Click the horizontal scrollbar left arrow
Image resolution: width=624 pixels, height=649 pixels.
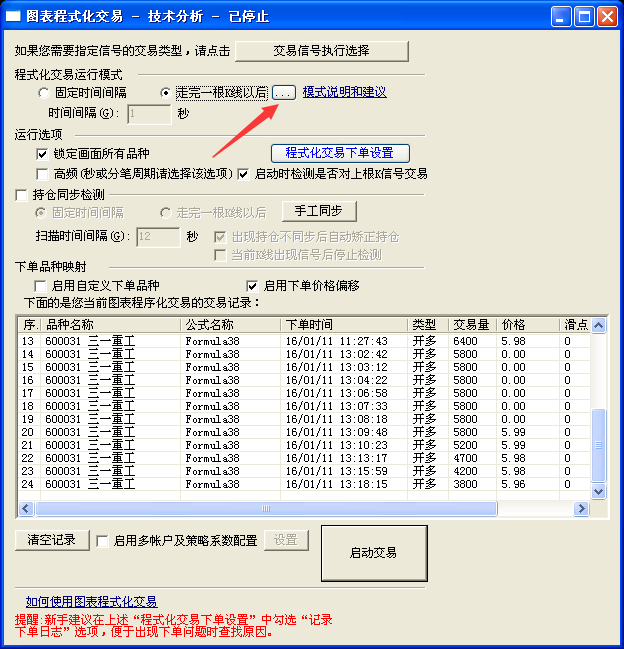26,508
